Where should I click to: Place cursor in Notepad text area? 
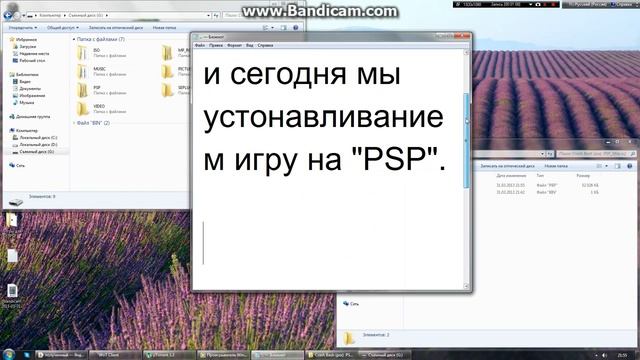point(328,169)
